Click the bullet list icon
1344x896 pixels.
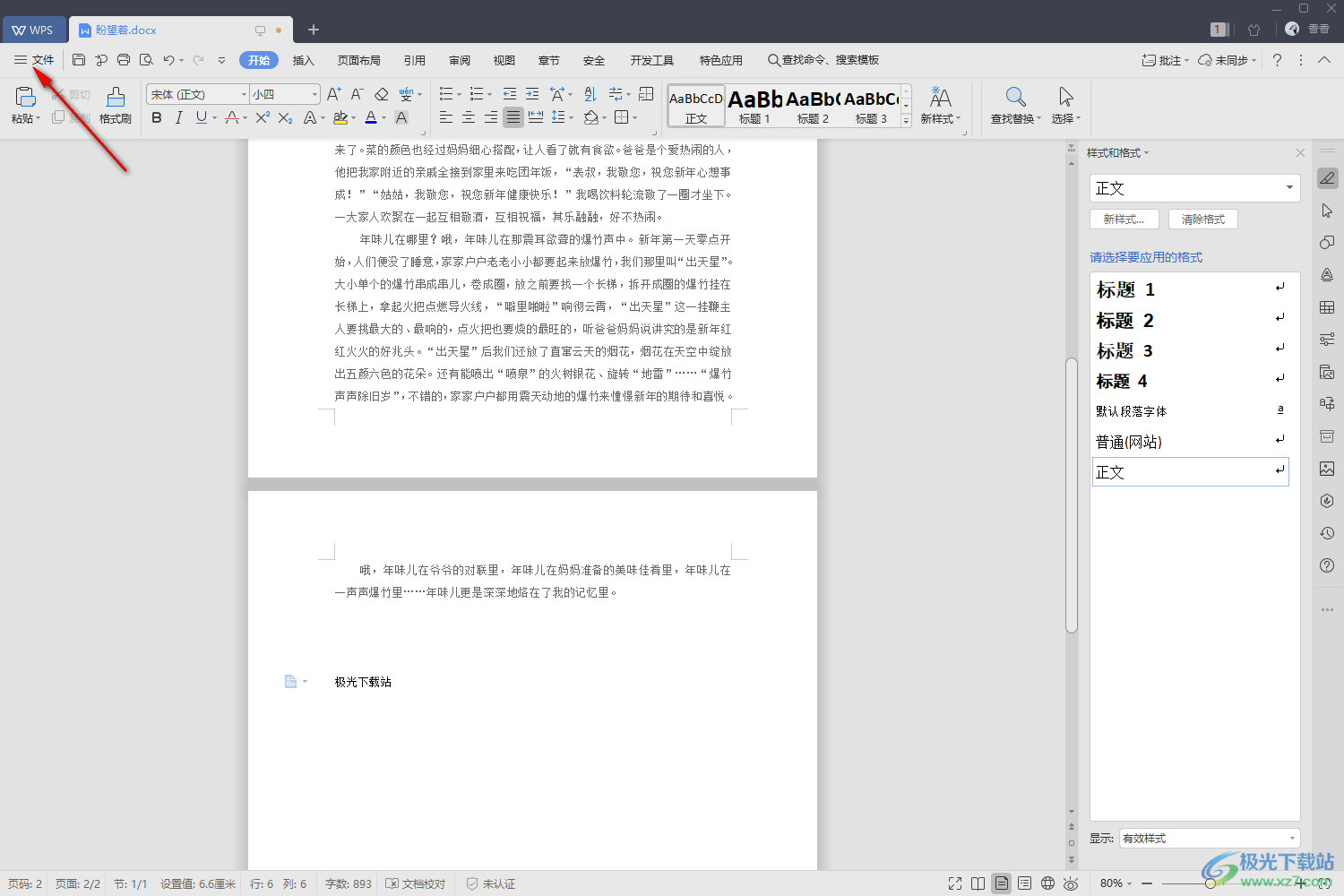pyautogui.click(x=446, y=94)
